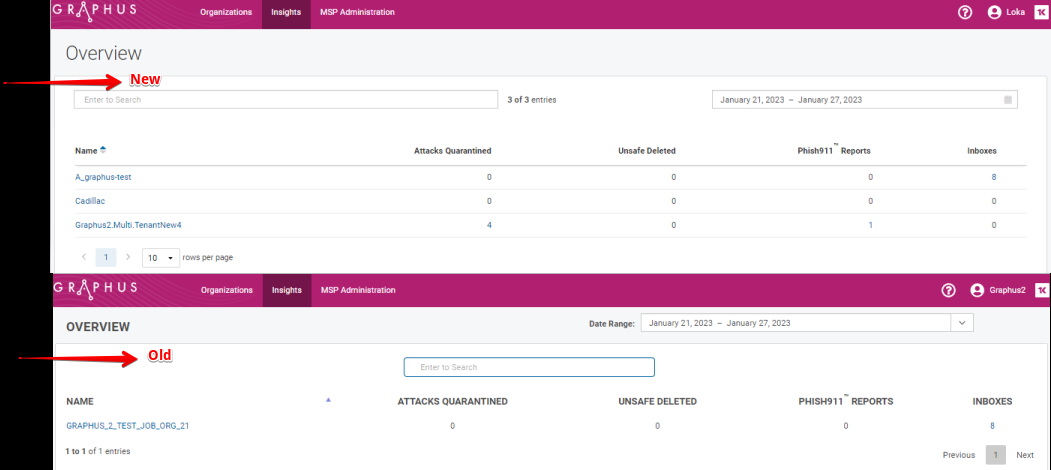The height and width of the screenshot is (470, 1051).
Task: Click UNSAFE DELETED header in Old table
Action: pyautogui.click(x=658, y=402)
